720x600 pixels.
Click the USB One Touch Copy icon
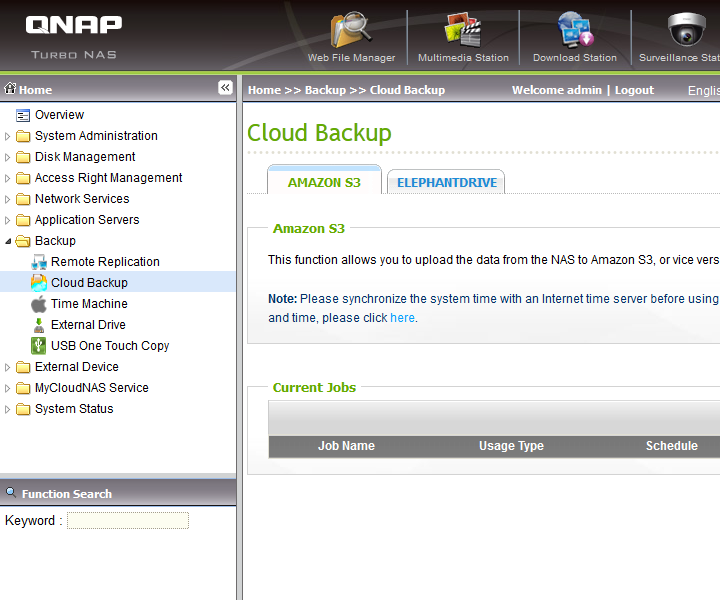point(39,346)
